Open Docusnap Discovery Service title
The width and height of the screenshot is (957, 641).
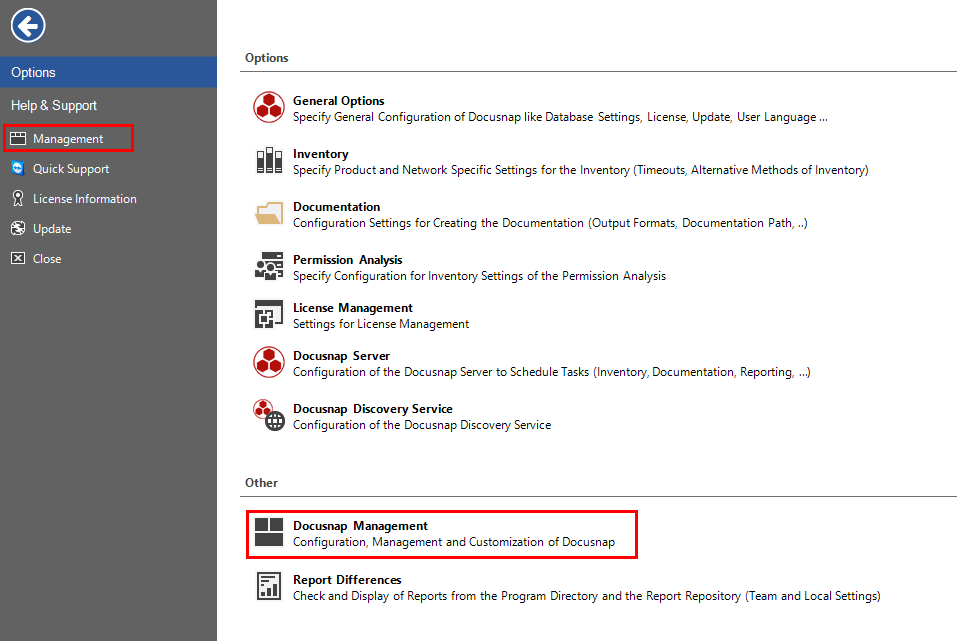click(x=373, y=409)
